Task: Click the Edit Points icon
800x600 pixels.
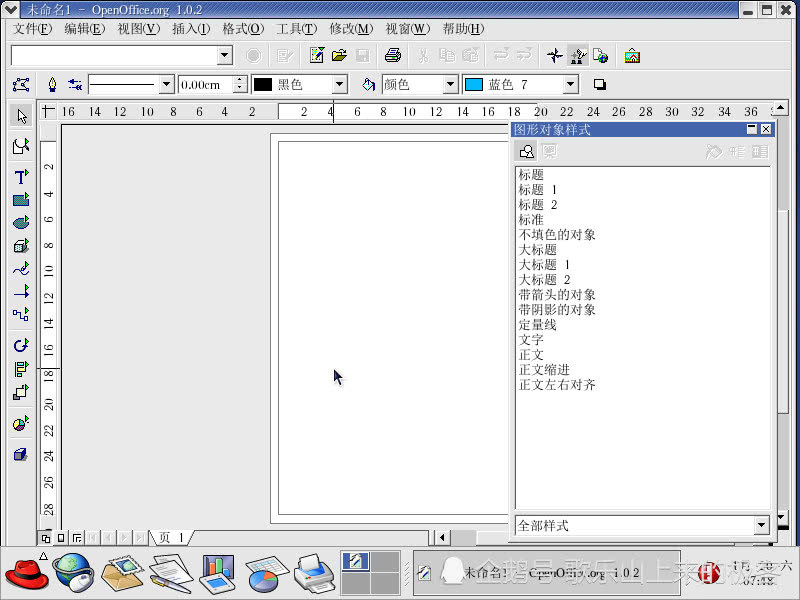Action: 21,85
